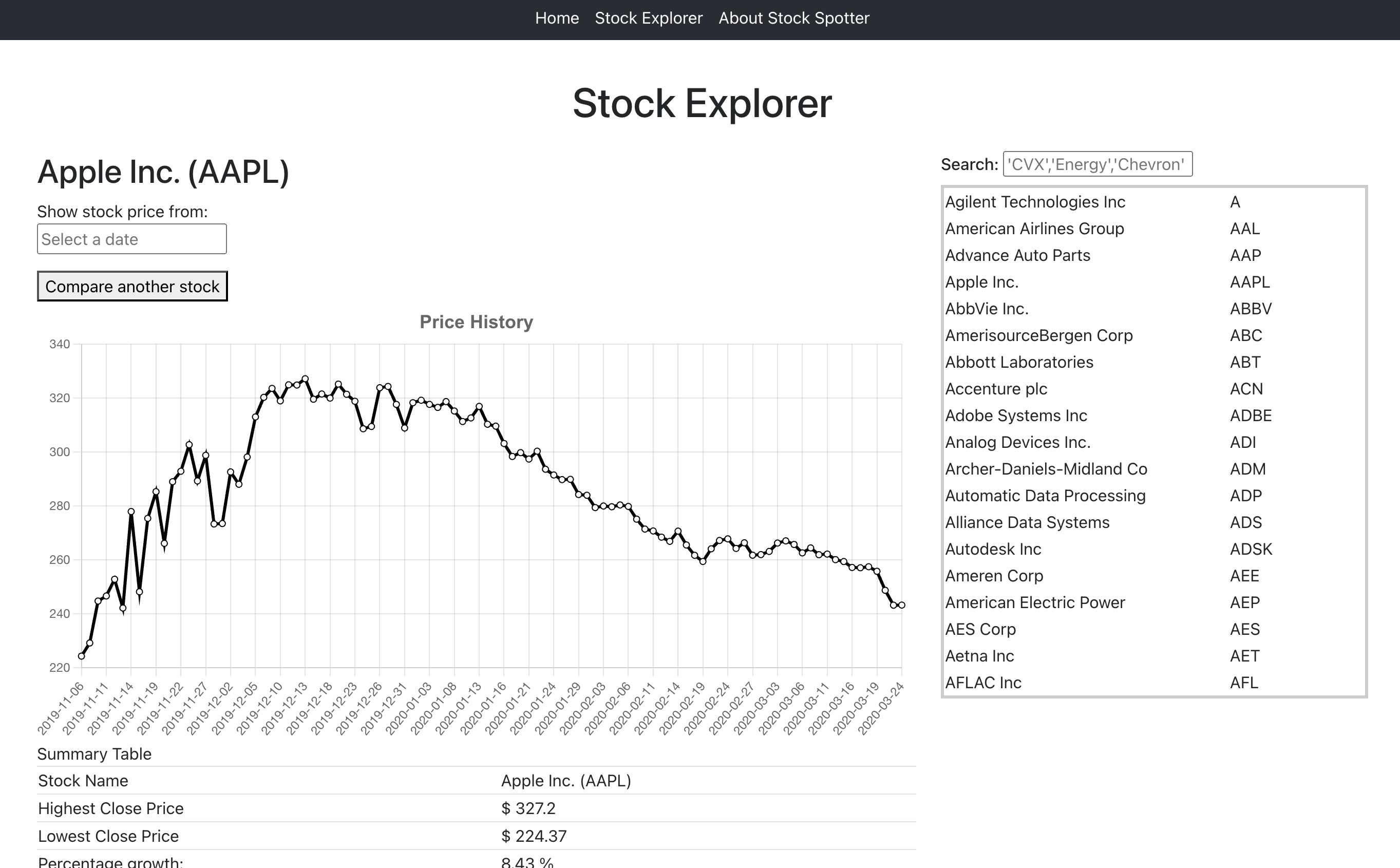Open the Select a date field
Image resolution: width=1400 pixels, height=868 pixels.
(131, 239)
